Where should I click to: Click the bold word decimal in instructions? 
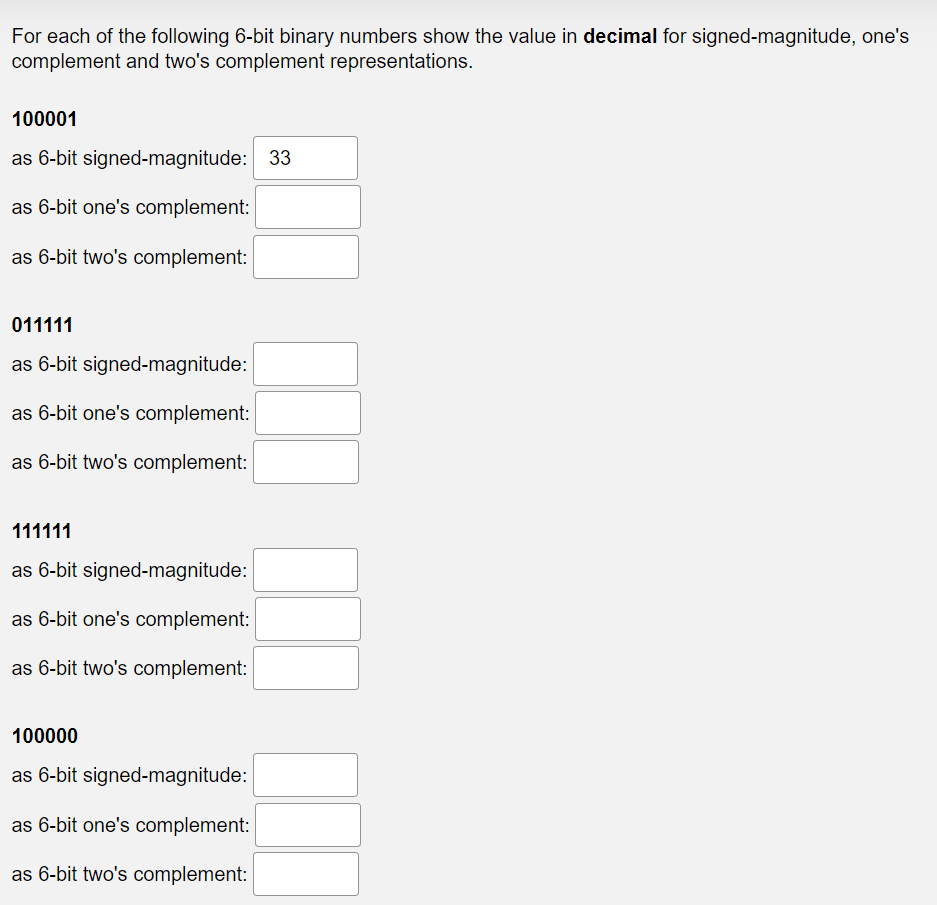pyautogui.click(x=620, y=36)
